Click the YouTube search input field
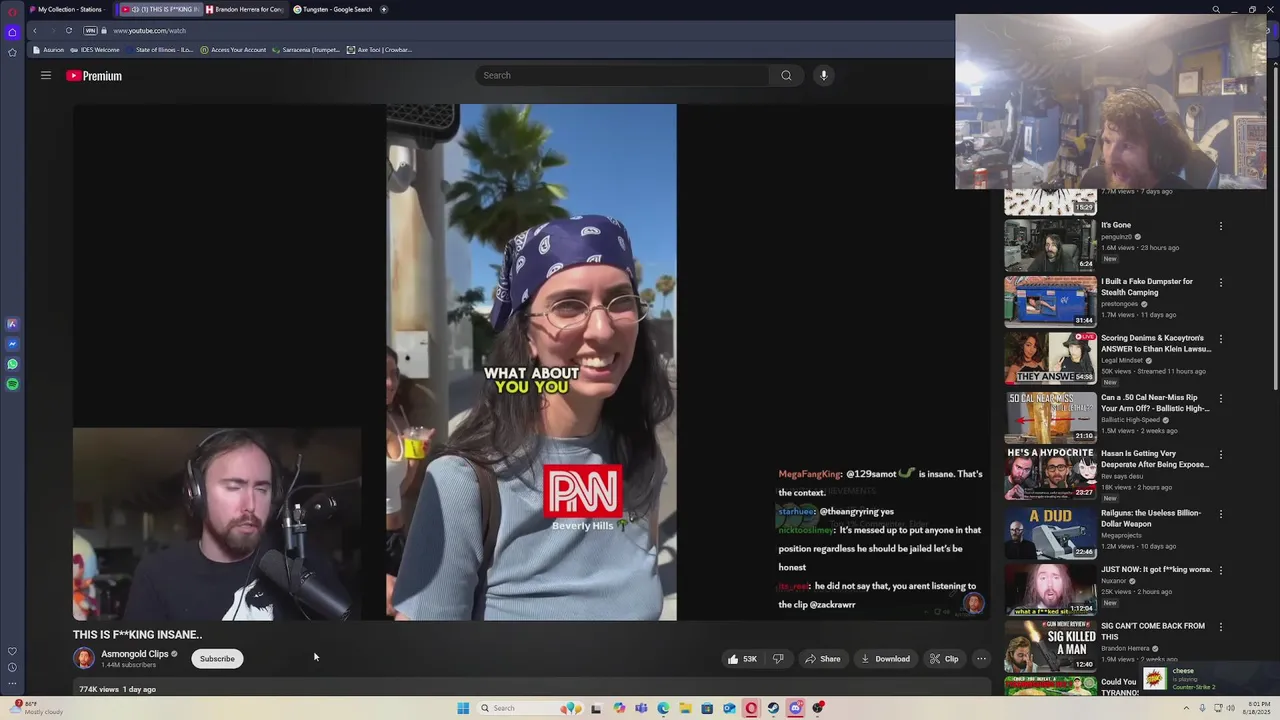1280x720 pixels. click(624, 75)
